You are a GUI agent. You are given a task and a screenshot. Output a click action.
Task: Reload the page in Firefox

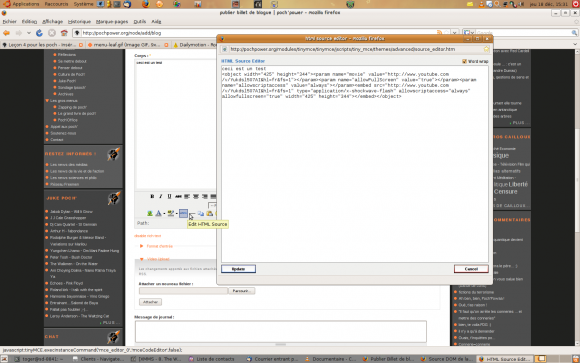coord(39,33)
